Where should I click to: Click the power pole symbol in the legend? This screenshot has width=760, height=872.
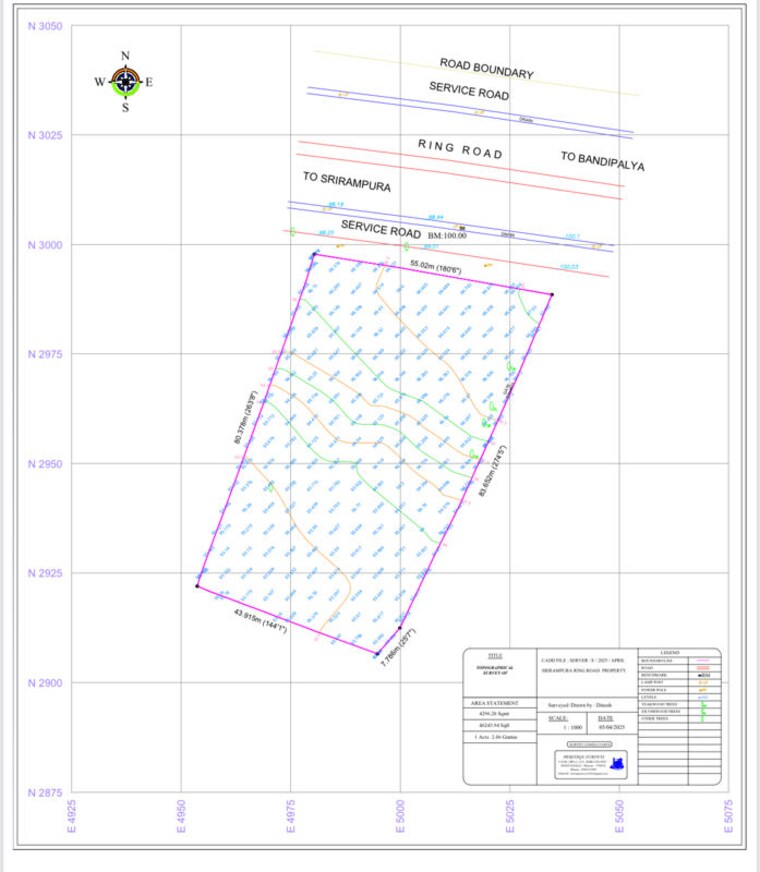pyautogui.click(x=703, y=690)
